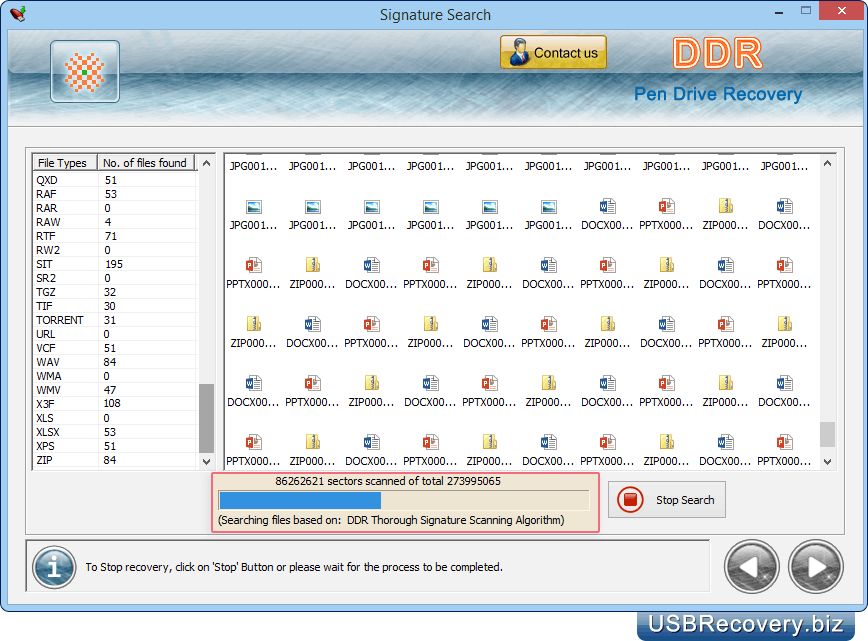Click the file types list scroll up arrow

pyautogui.click(x=206, y=163)
